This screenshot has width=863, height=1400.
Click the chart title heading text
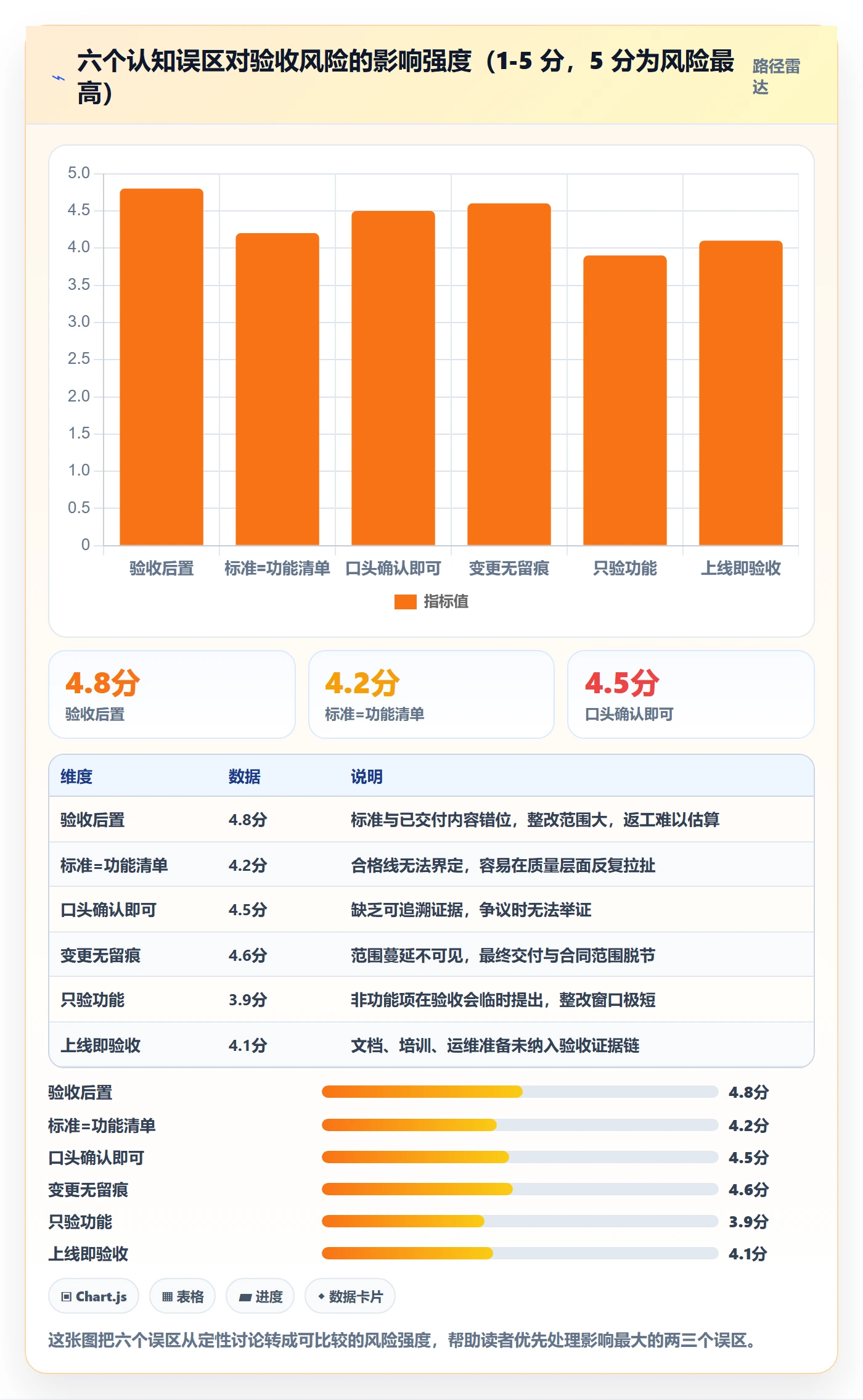406,77
